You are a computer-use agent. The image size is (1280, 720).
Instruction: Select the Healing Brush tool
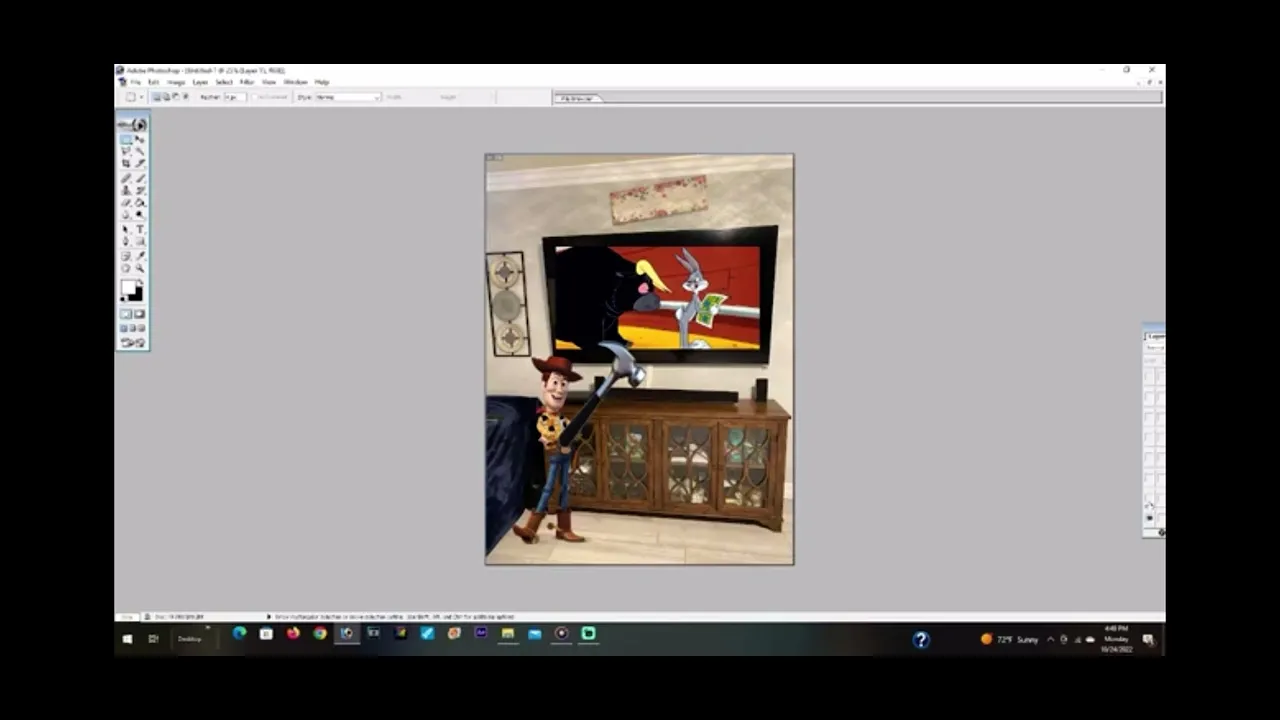127,178
